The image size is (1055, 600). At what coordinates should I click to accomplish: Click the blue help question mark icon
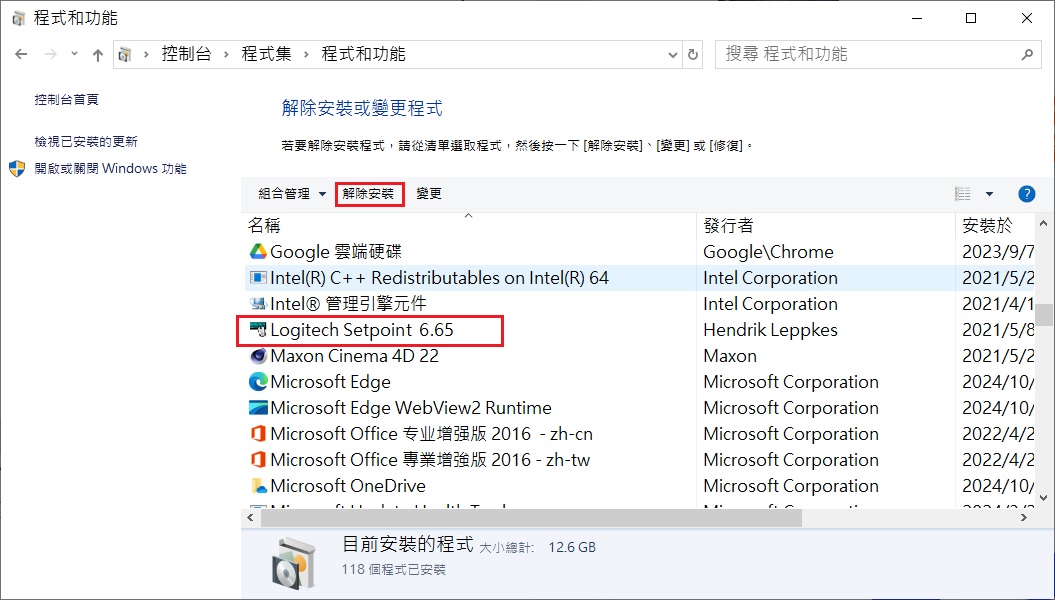1026,194
